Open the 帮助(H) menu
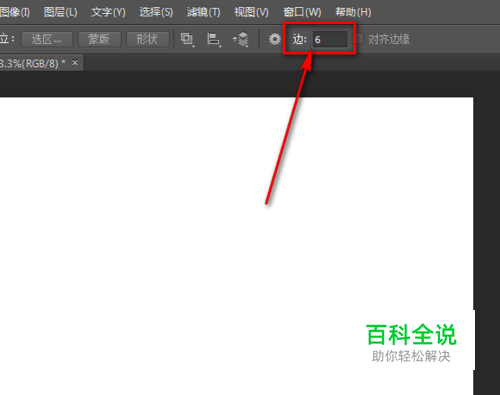Screen dimensions: 500x395 [353, 12]
